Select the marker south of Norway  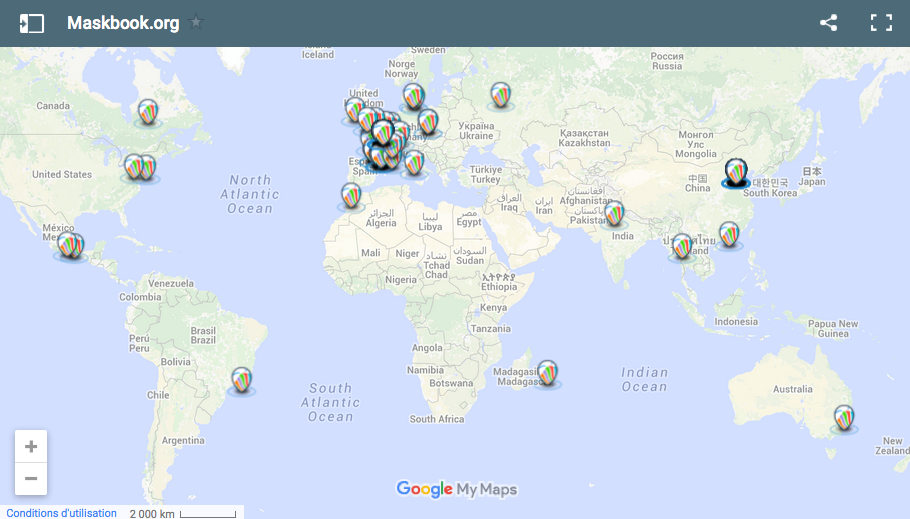413,96
